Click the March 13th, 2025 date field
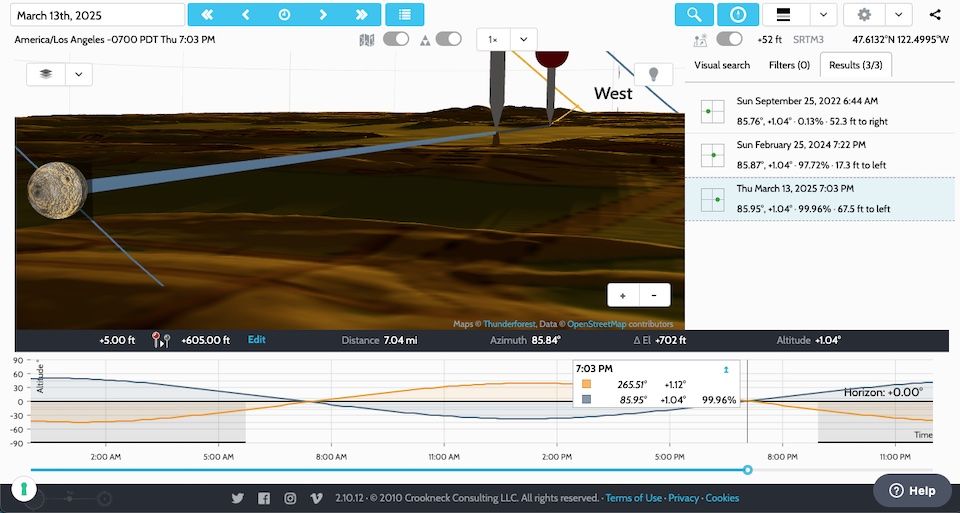Screen dimensions: 960x513 [x=97, y=15]
